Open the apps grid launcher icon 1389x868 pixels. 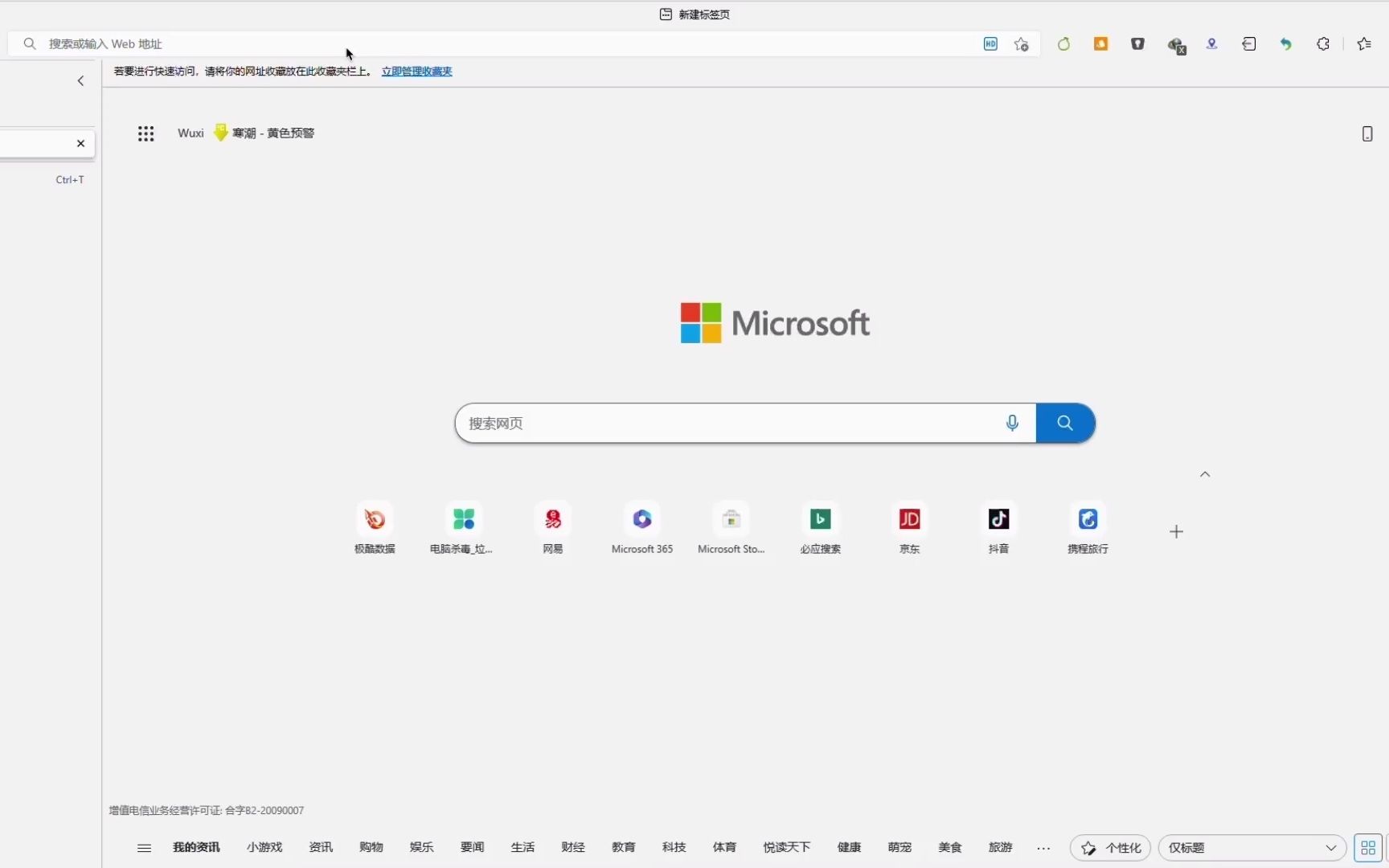coord(145,133)
